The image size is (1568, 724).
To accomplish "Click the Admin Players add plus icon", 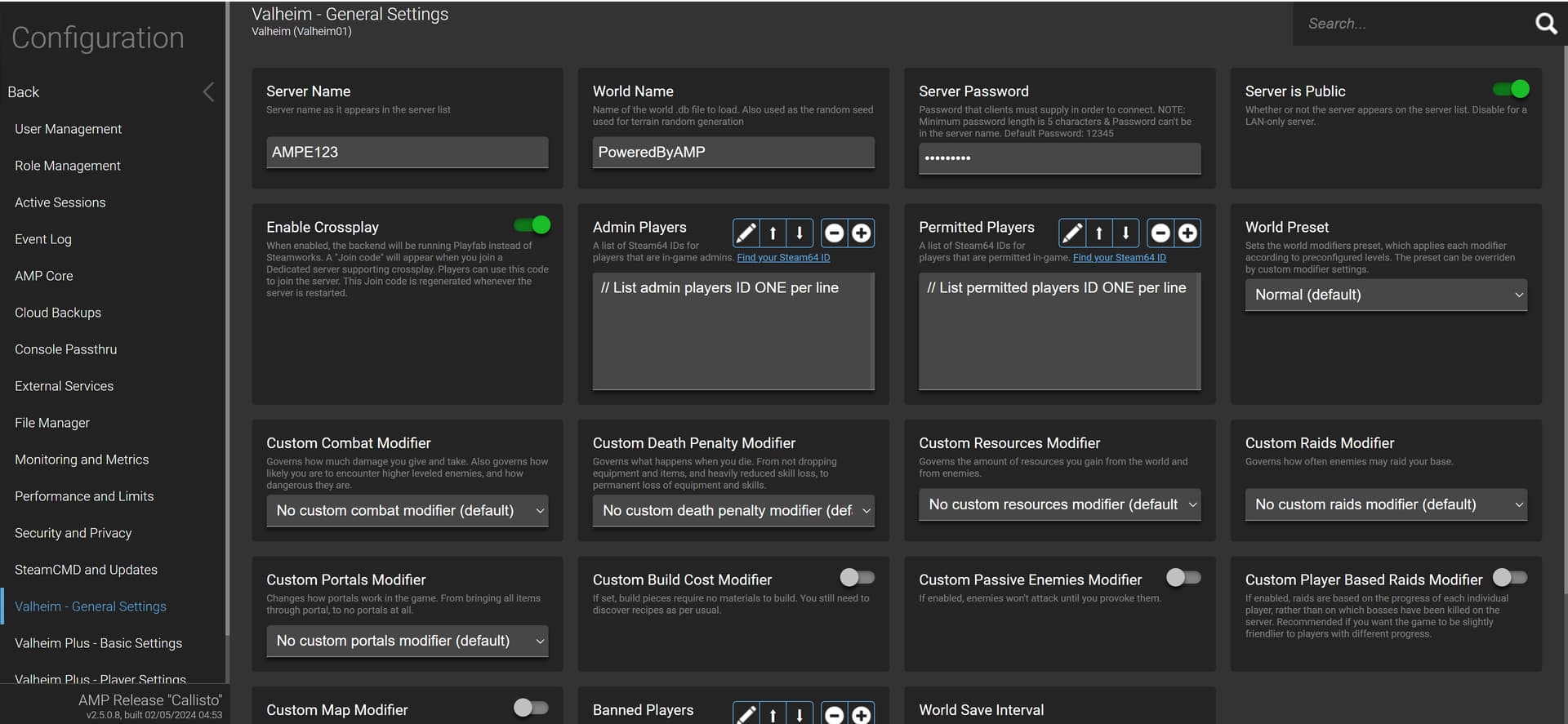I will [x=861, y=233].
